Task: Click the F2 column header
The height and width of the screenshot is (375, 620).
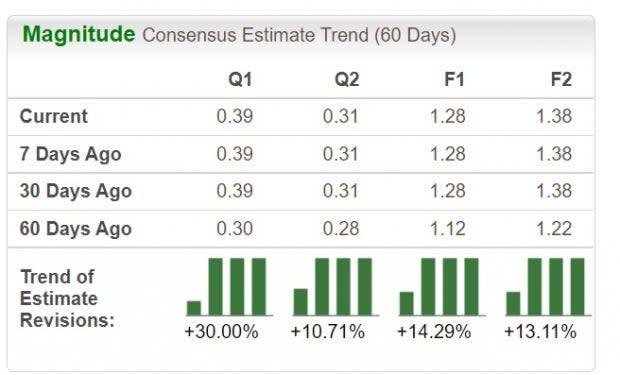Action: click(x=561, y=80)
